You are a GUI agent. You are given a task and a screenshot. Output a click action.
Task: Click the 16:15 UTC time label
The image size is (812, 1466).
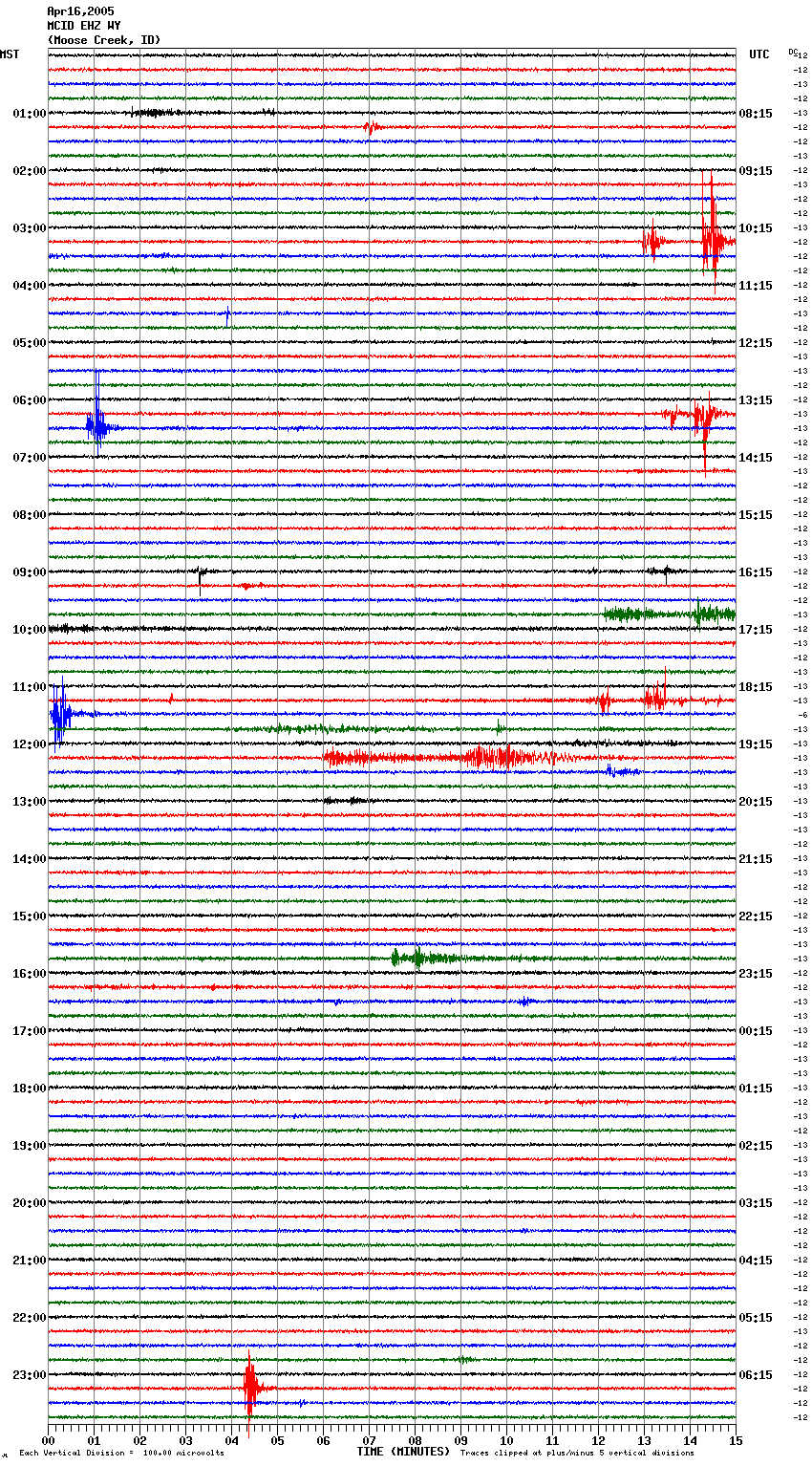[x=756, y=572]
